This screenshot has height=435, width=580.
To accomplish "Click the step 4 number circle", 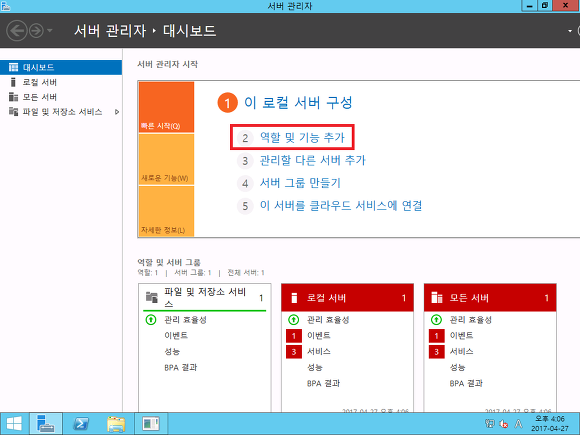I will click(245, 183).
